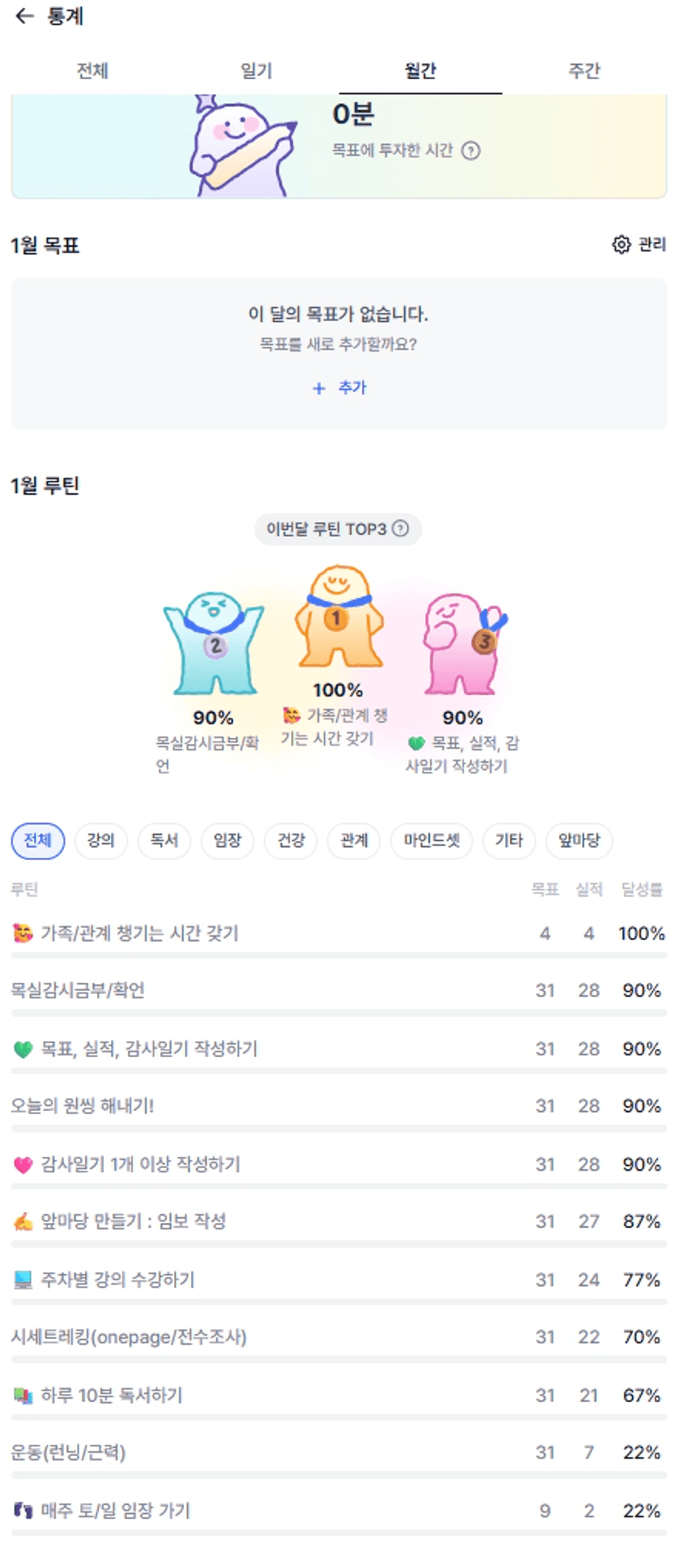Click the help icon beside 목표에 투자한 시간
676x1568 pixels.
pos(471,150)
